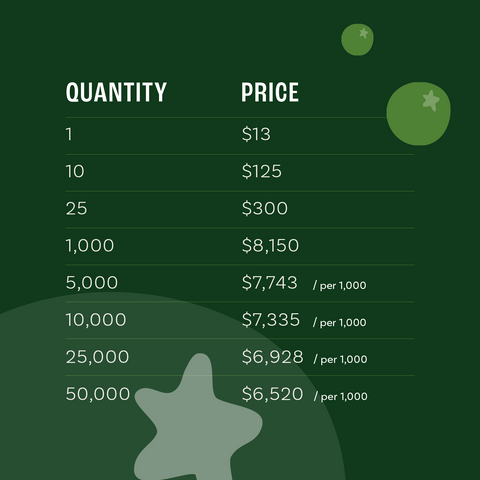Click the PRICE column heading
The height and width of the screenshot is (480, 480).
point(270,92)
